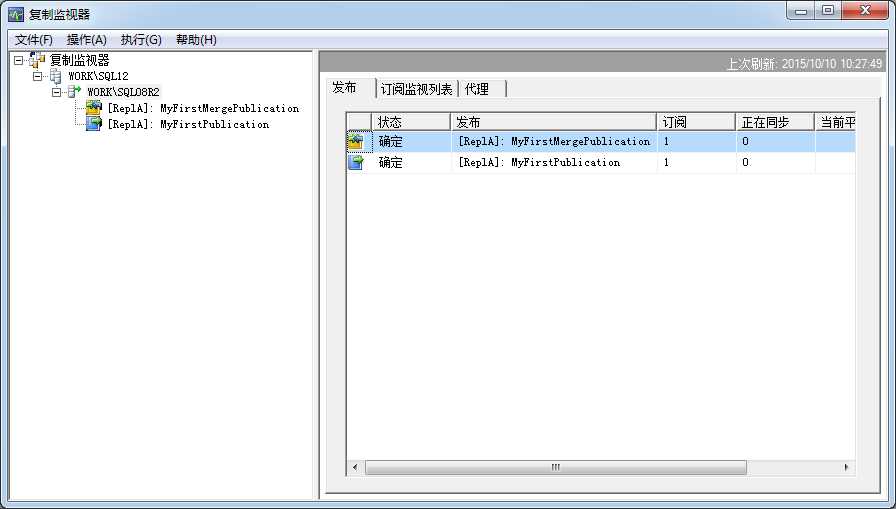Open the 操作(A) menu
This screenshot has width=896, height=509.
[x=87, y=39]
